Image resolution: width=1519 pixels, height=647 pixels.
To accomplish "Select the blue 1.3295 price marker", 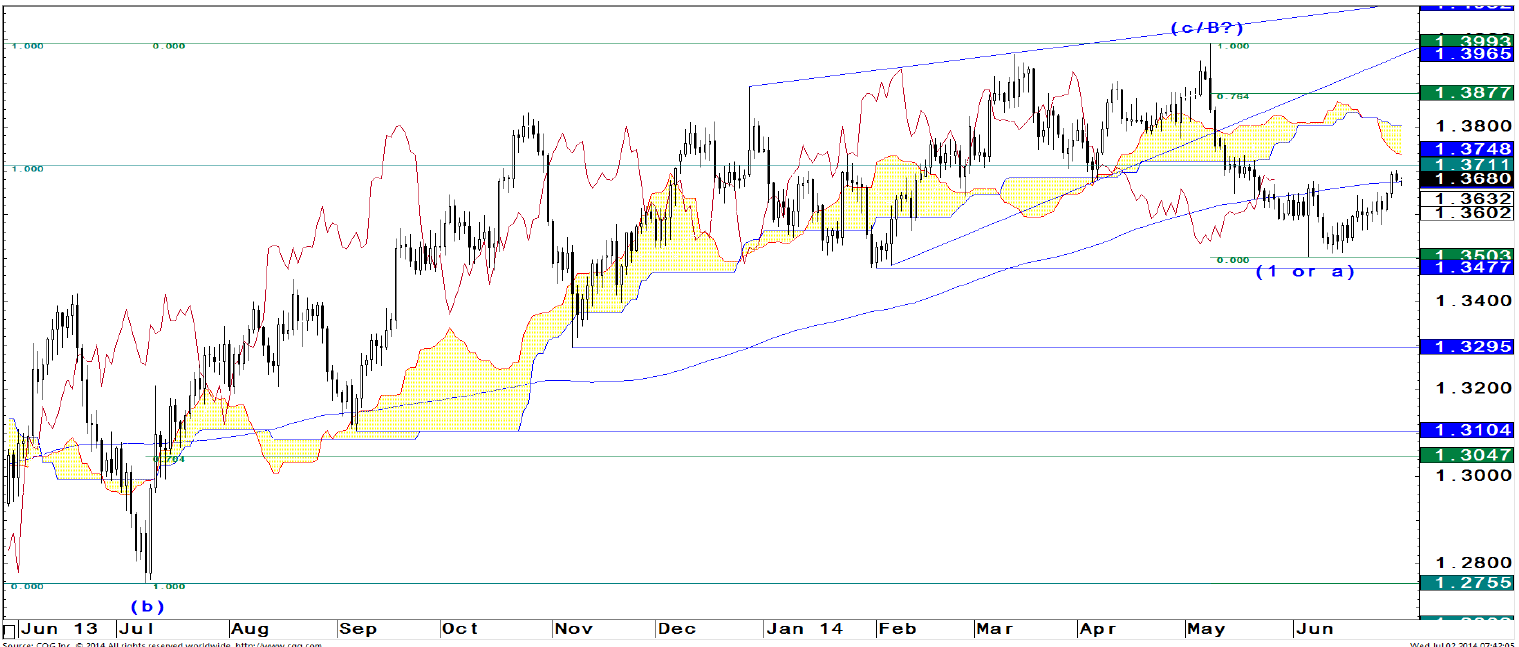I will pyautogui.click(x=1467, y=346).
